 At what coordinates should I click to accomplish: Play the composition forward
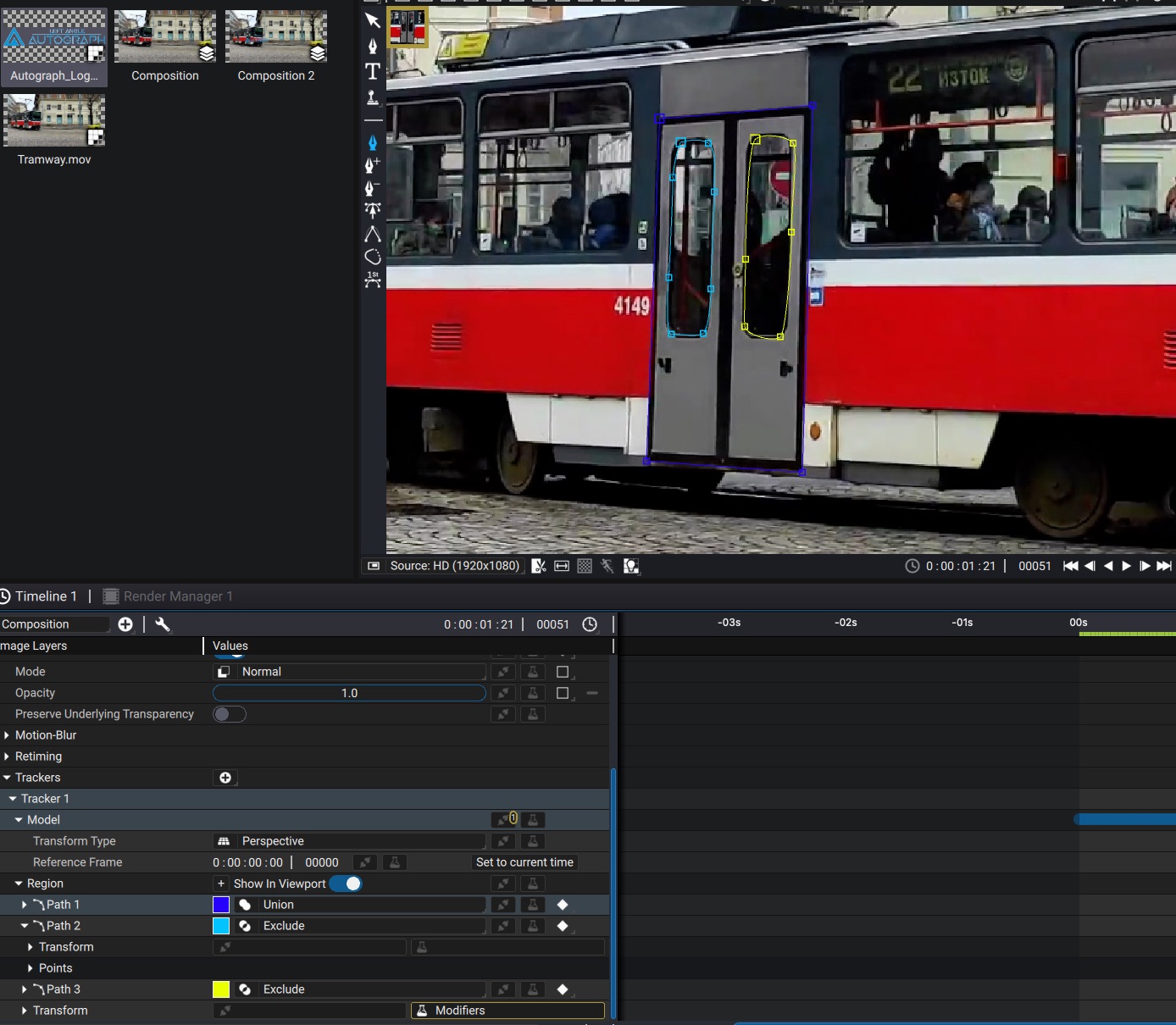[x=1126, y=566]
